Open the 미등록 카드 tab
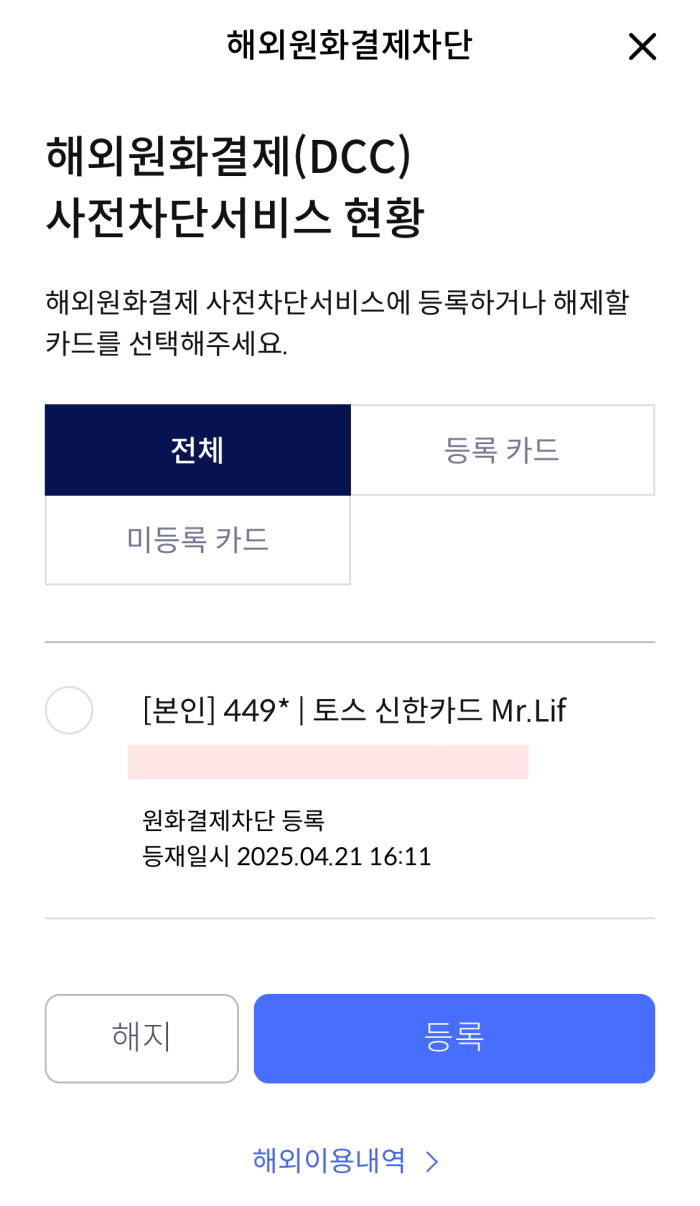 coord(197,540)
